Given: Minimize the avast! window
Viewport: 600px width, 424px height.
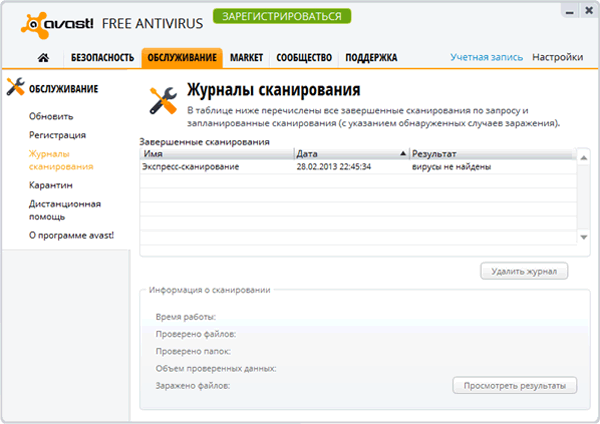Looking at the screenshot, I should click(x=570, y=12).
